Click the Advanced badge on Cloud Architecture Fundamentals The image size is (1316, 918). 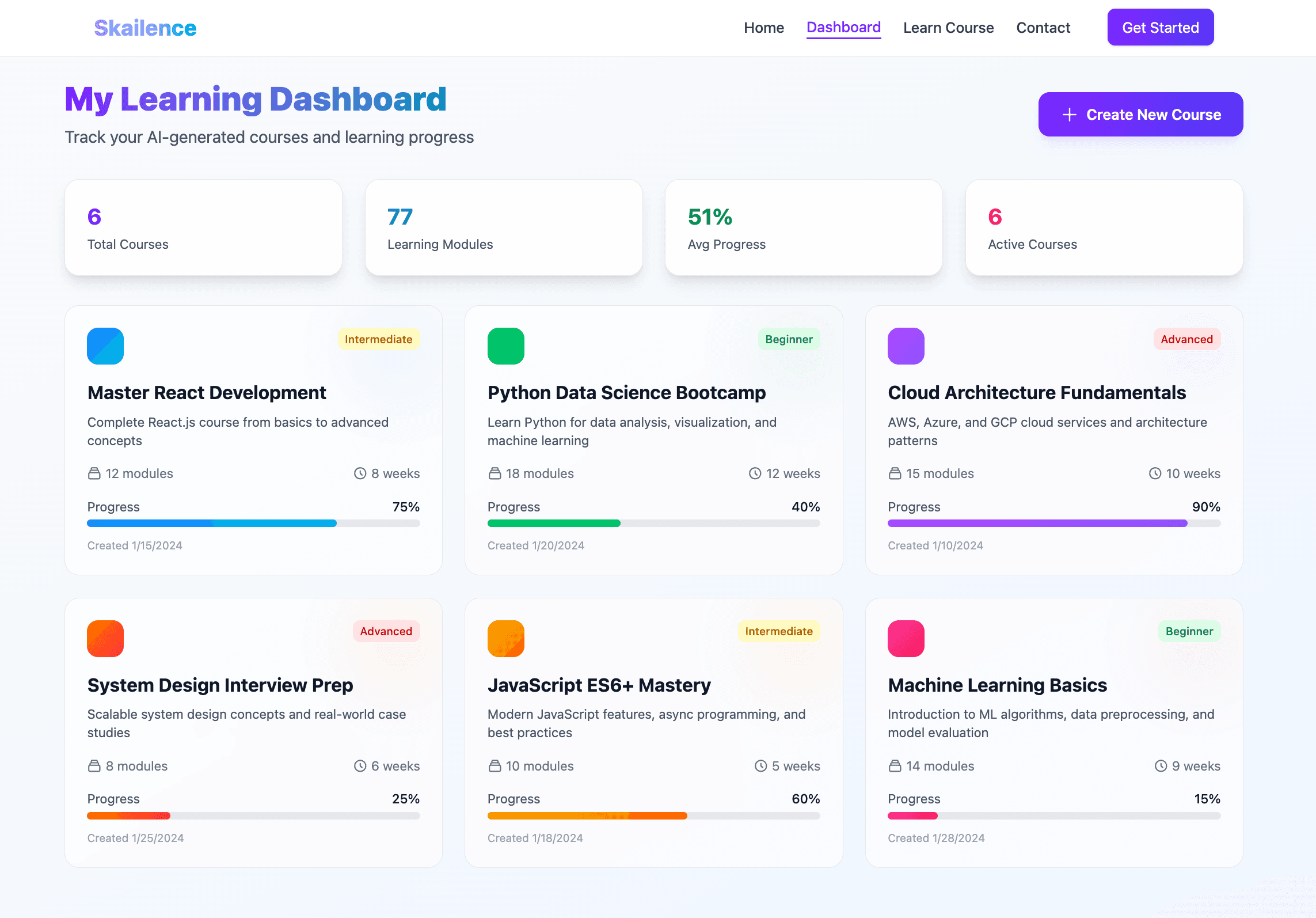click(x=1186, y=339)
